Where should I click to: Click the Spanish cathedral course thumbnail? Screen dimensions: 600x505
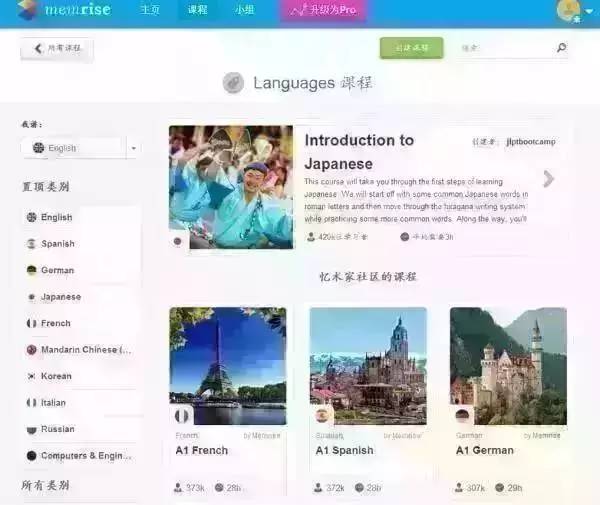[x=368, y=366]
